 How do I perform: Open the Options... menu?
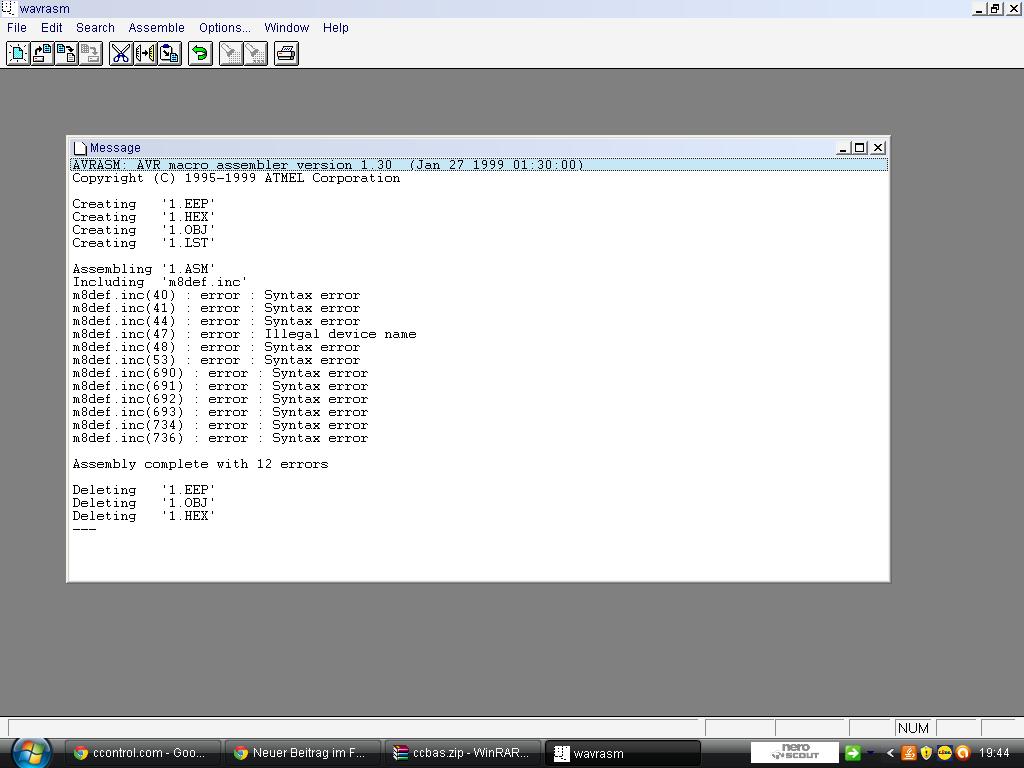(225, 27)
